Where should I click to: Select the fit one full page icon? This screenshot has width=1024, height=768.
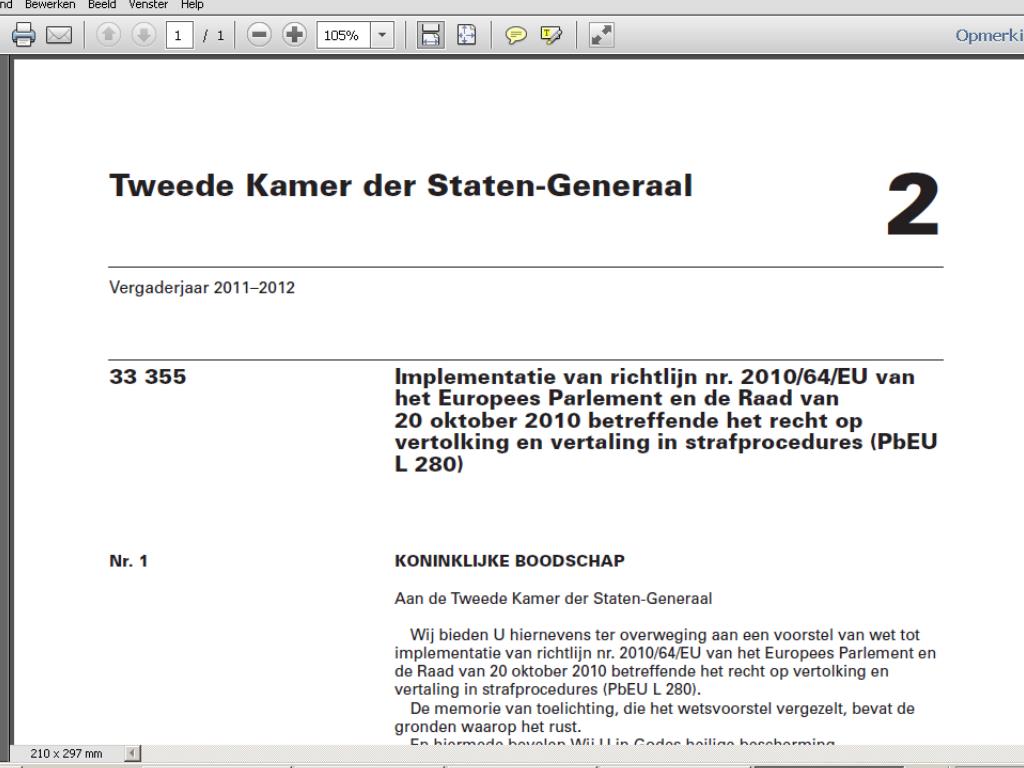pyautogui.click(x=466, y=35)
